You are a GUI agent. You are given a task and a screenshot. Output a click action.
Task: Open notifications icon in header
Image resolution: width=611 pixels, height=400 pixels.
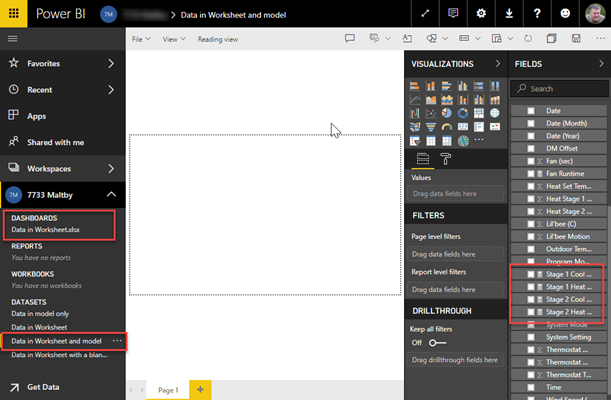tap(453, 14)
